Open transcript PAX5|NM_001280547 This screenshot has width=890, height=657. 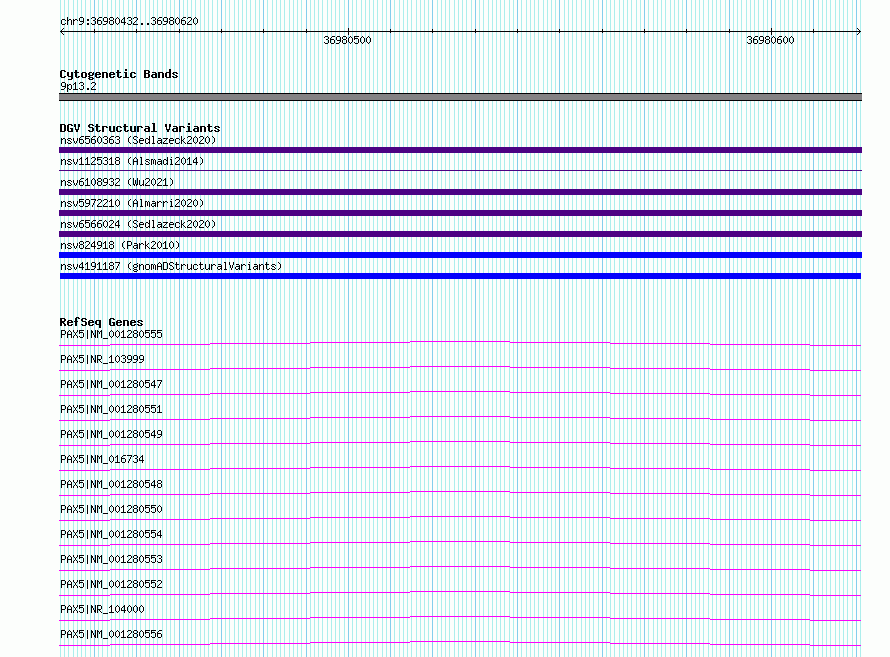[111, 384]
